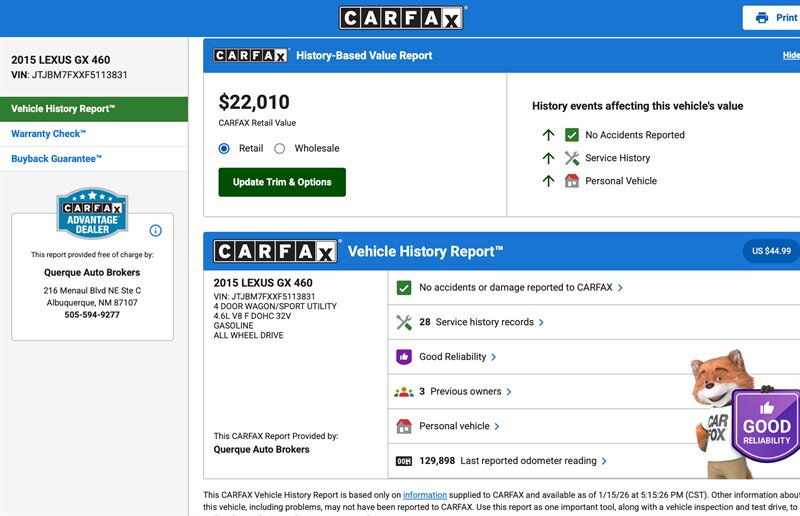Follow the 'information' hyperlink in the disclaimer
Viewport: 800px width, 516px height.
click(x=425, y=495)
